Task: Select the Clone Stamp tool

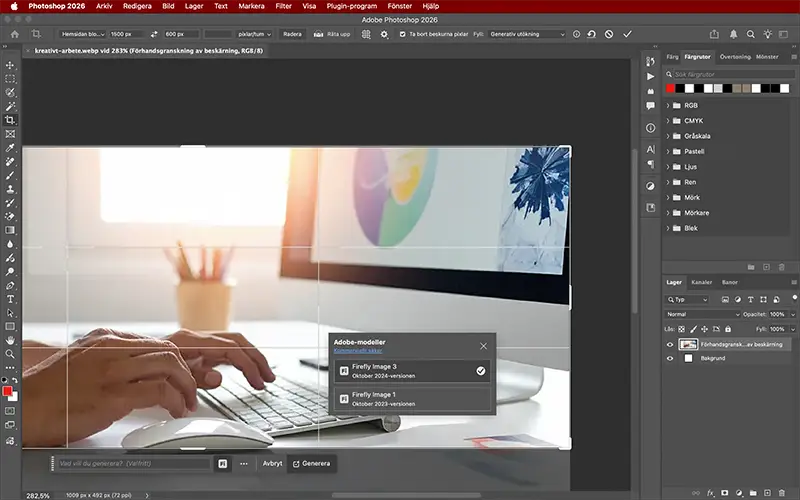Action: coord(10,189)
